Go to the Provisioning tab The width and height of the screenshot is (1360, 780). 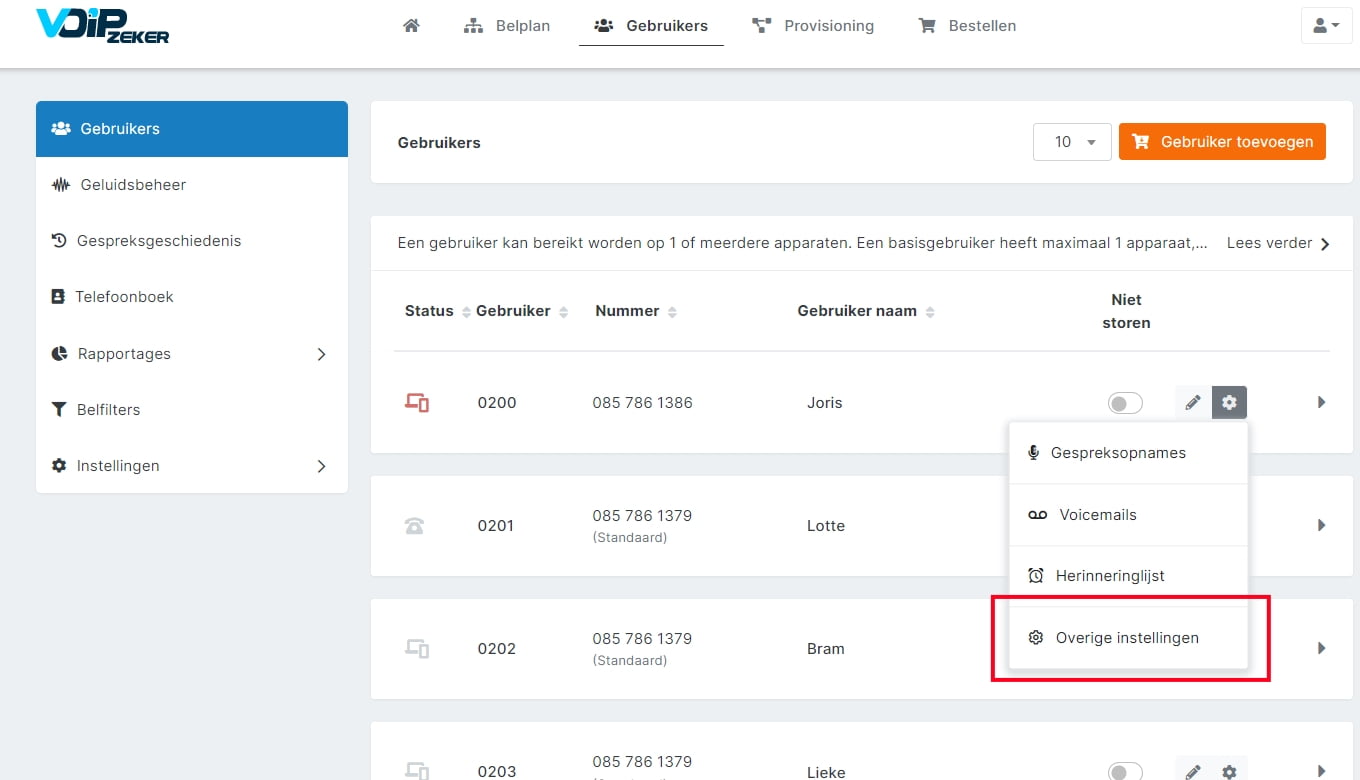click(x=813, y=26)
